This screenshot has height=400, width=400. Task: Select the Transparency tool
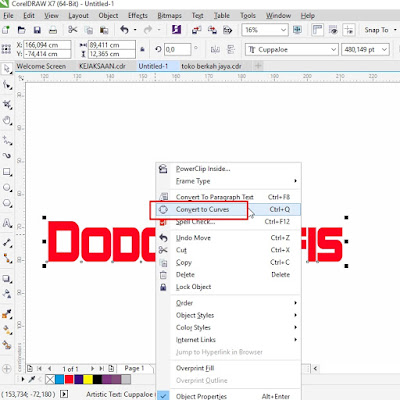7,294
